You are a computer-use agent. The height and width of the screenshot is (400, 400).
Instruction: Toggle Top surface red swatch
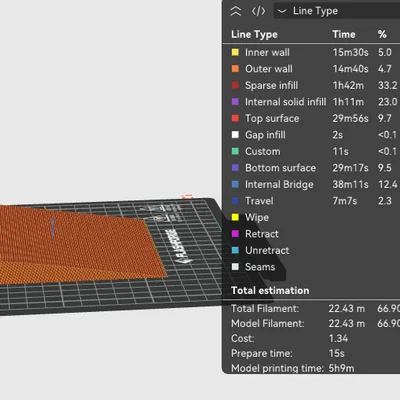[x=235, y=118]
